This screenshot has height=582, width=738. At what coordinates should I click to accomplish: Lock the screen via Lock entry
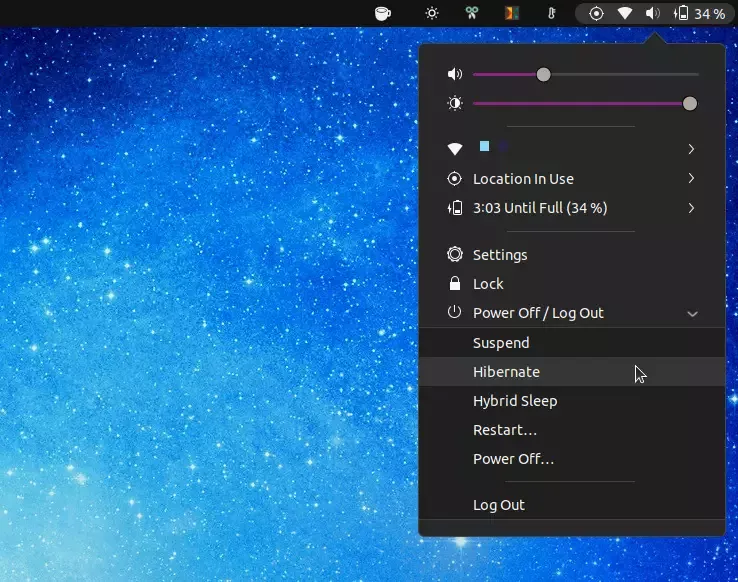[571, 284]
